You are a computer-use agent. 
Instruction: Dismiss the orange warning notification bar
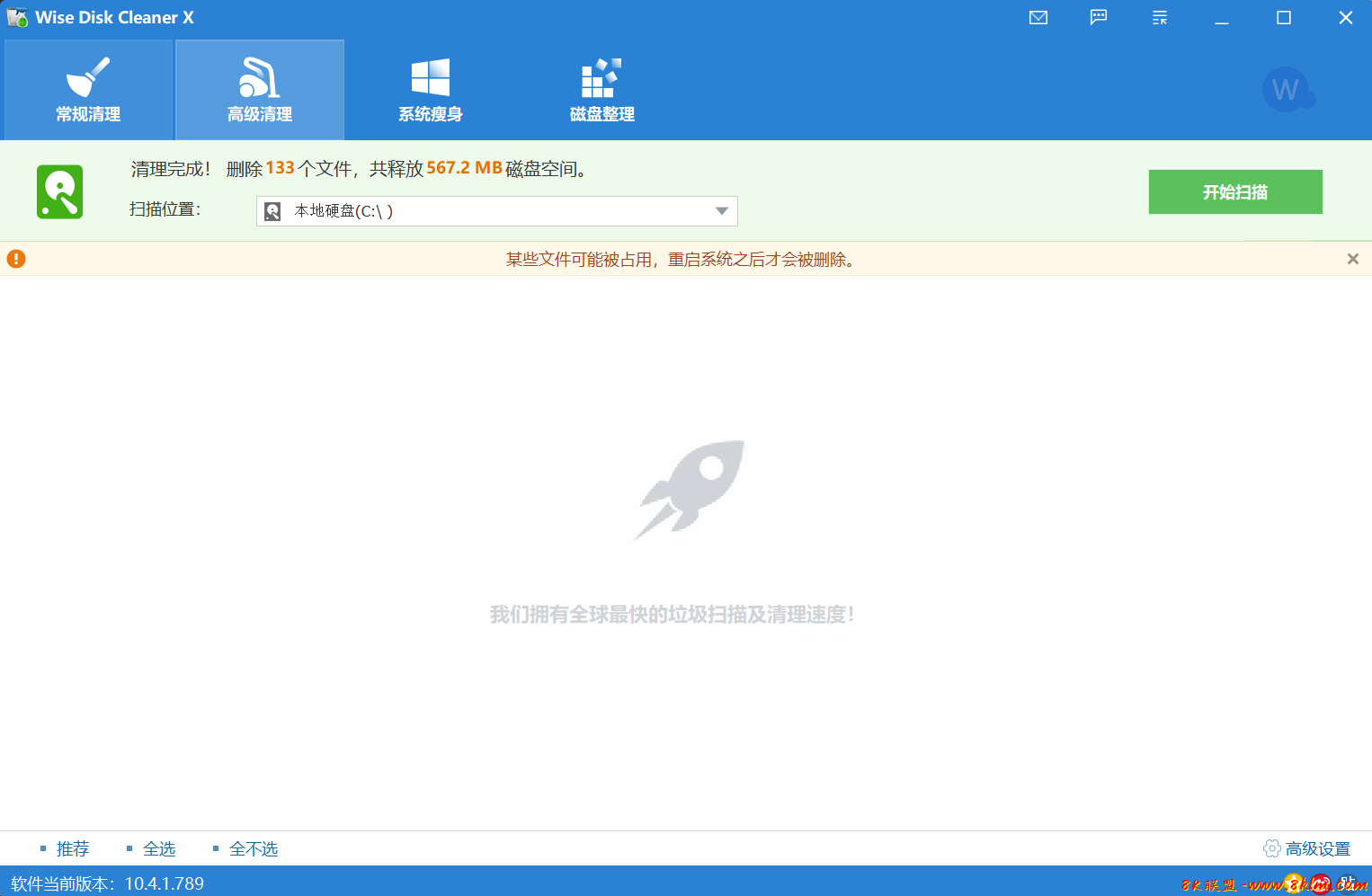1352,259
